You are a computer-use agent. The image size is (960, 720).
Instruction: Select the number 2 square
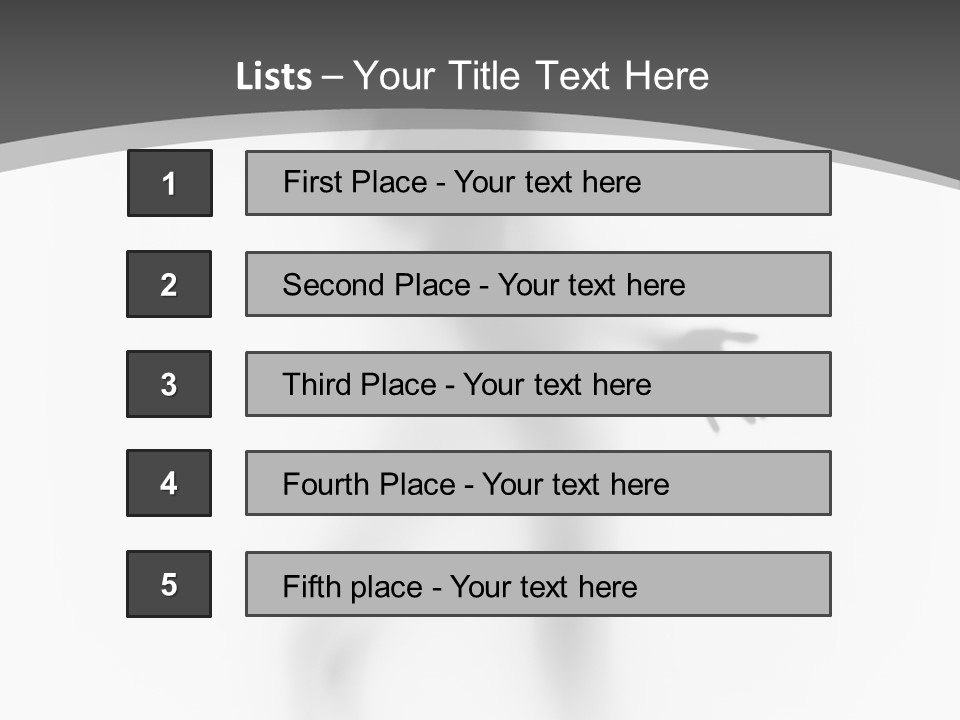click(169, 284)
